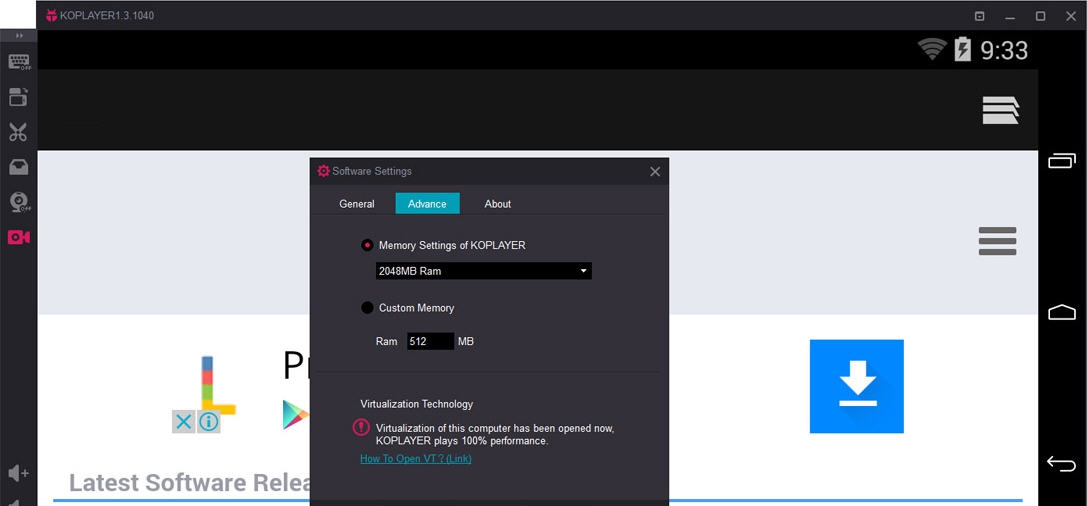This screenshot has height=506, width=1087.
Task: Click the Ram input field showing 512
Action: [x=431, y=341]
